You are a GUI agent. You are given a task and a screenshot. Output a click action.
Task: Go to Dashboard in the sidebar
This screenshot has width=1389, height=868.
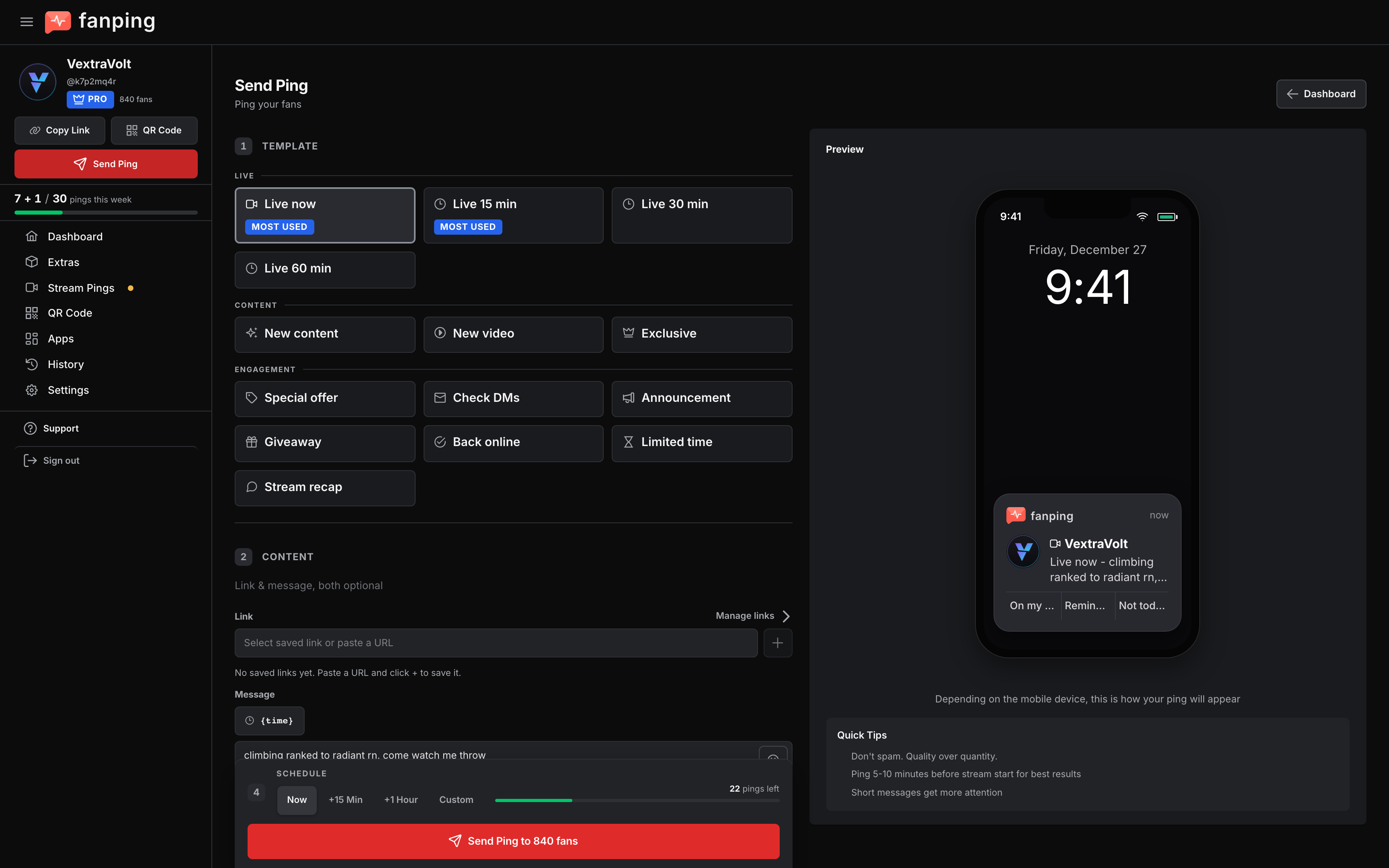coord(75,237)
